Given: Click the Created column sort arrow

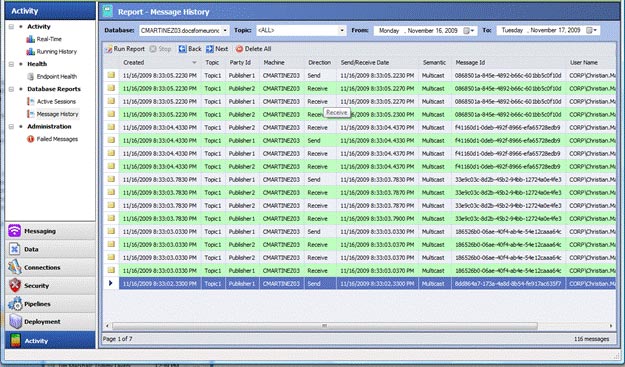Looking at the screenshot, I should tap(194, 63).
